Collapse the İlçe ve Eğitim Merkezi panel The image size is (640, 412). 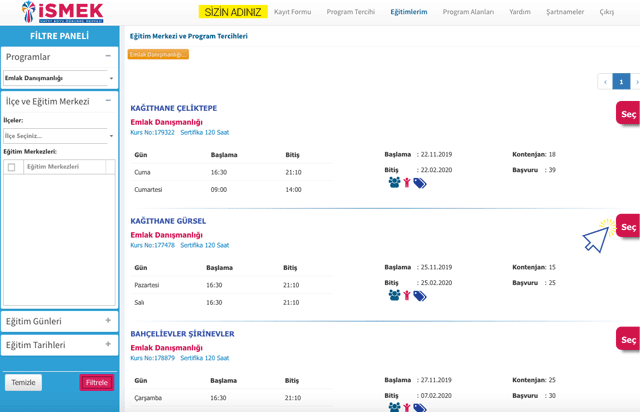tap(108, 100)
